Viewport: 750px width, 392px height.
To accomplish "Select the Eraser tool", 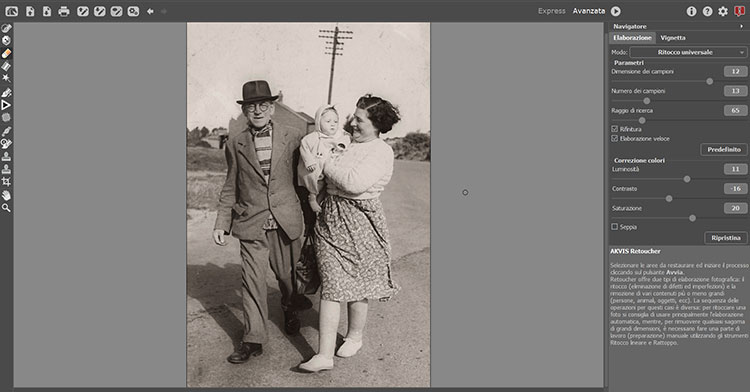I will point(6,53).
